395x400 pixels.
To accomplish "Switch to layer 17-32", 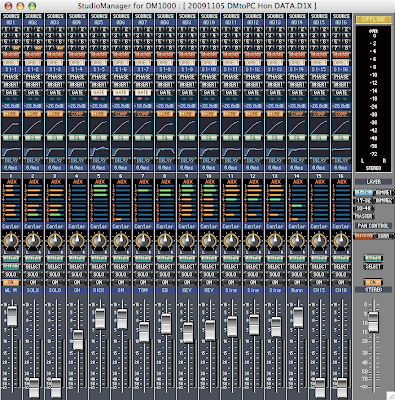I will coord(364,200).
